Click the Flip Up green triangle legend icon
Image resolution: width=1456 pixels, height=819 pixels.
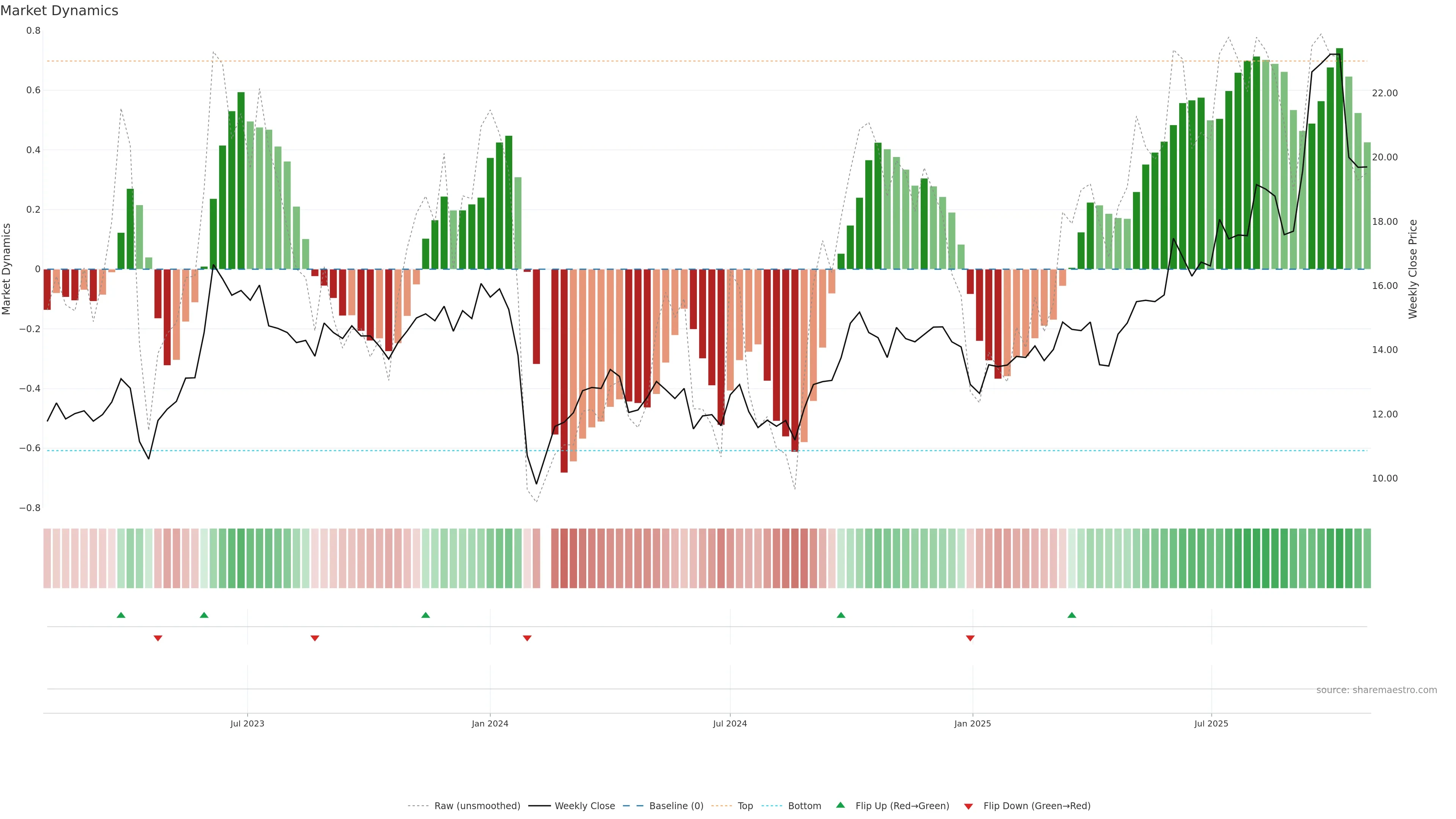point(841,805)
